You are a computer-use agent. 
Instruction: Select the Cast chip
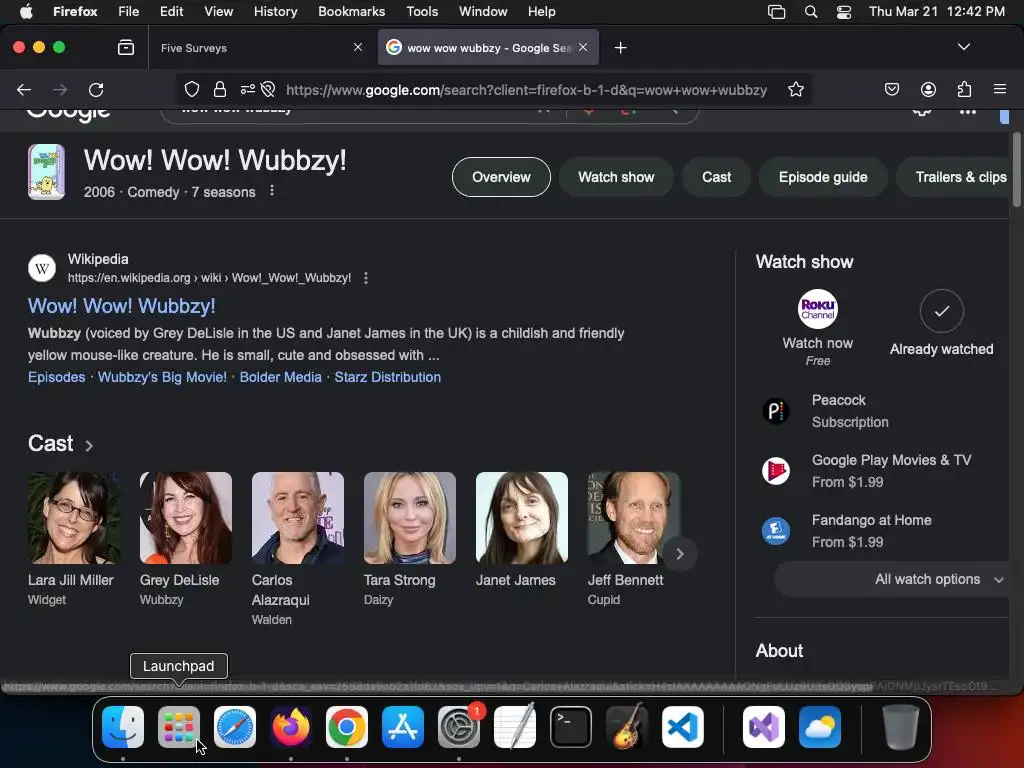point(716,177)
